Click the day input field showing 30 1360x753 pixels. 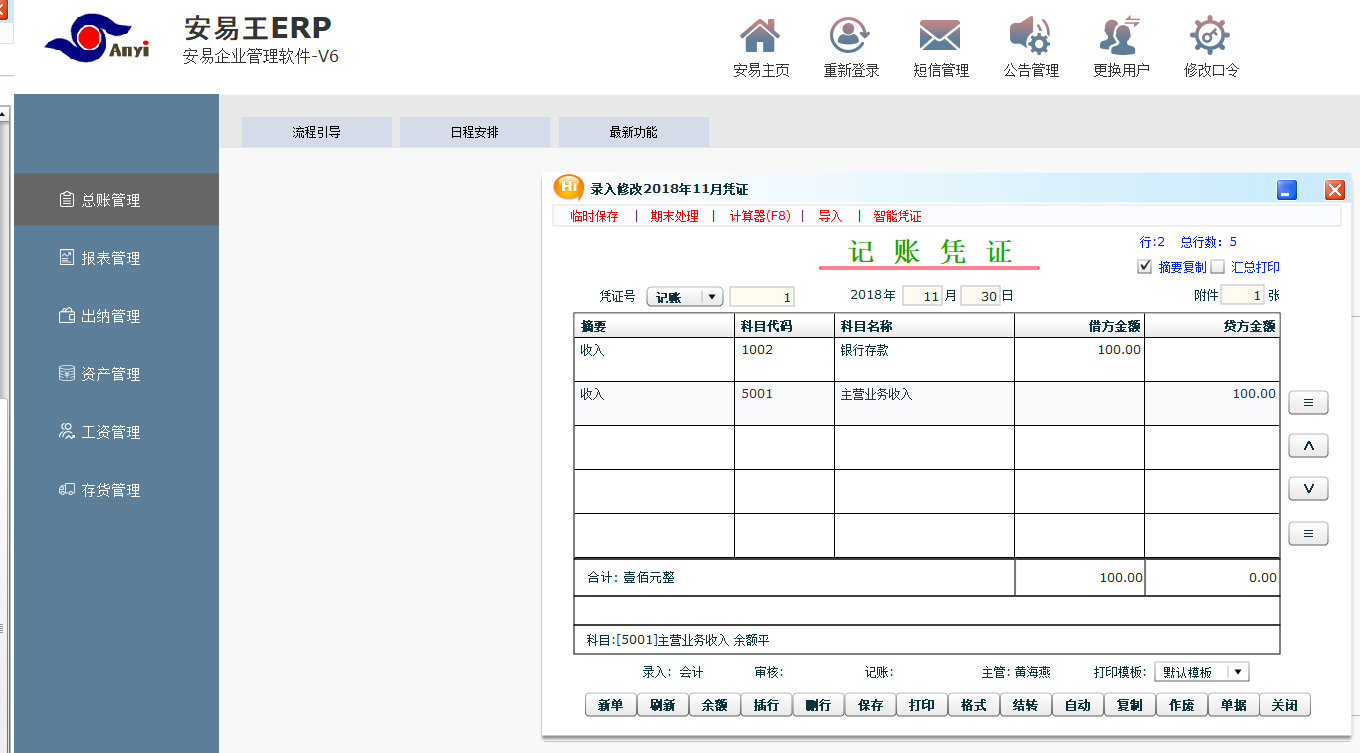(x=980, y=296)
